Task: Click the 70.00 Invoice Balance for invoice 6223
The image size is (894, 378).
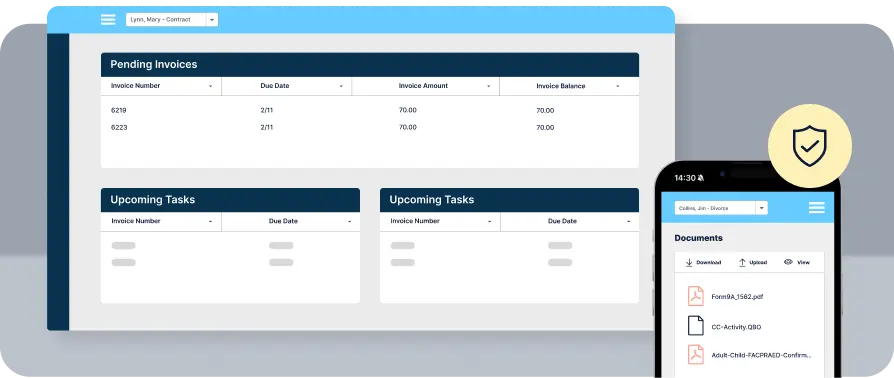Action: pos(545,128)
